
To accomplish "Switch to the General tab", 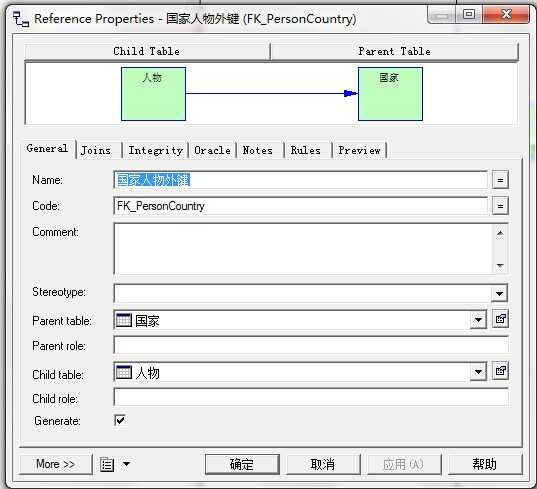I will click(x=47, y=149).
